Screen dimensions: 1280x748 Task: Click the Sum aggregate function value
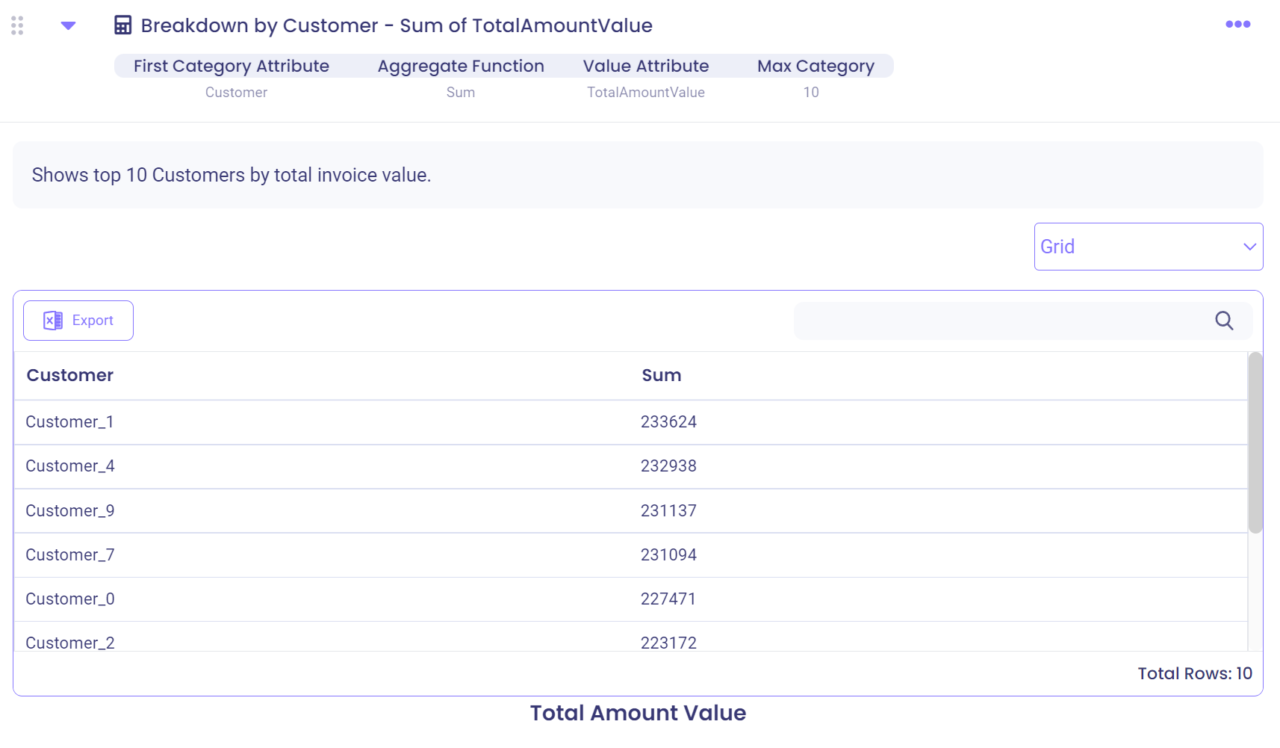tap(461, 92)
